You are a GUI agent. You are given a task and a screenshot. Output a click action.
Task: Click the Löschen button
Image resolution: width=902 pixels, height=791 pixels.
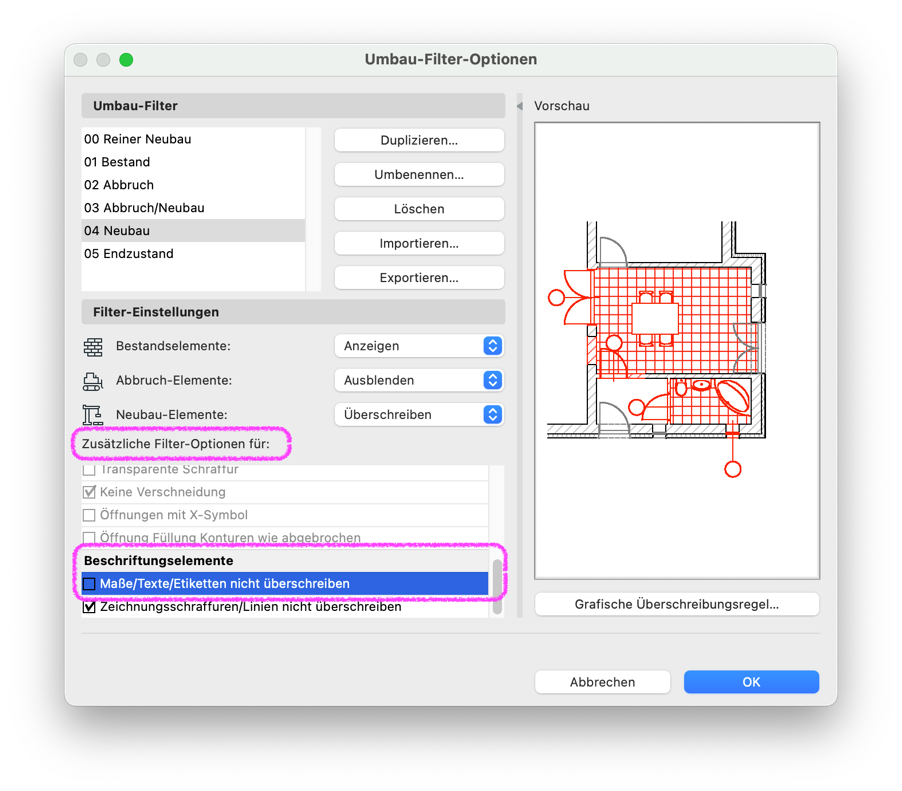[x=419, y=209]
